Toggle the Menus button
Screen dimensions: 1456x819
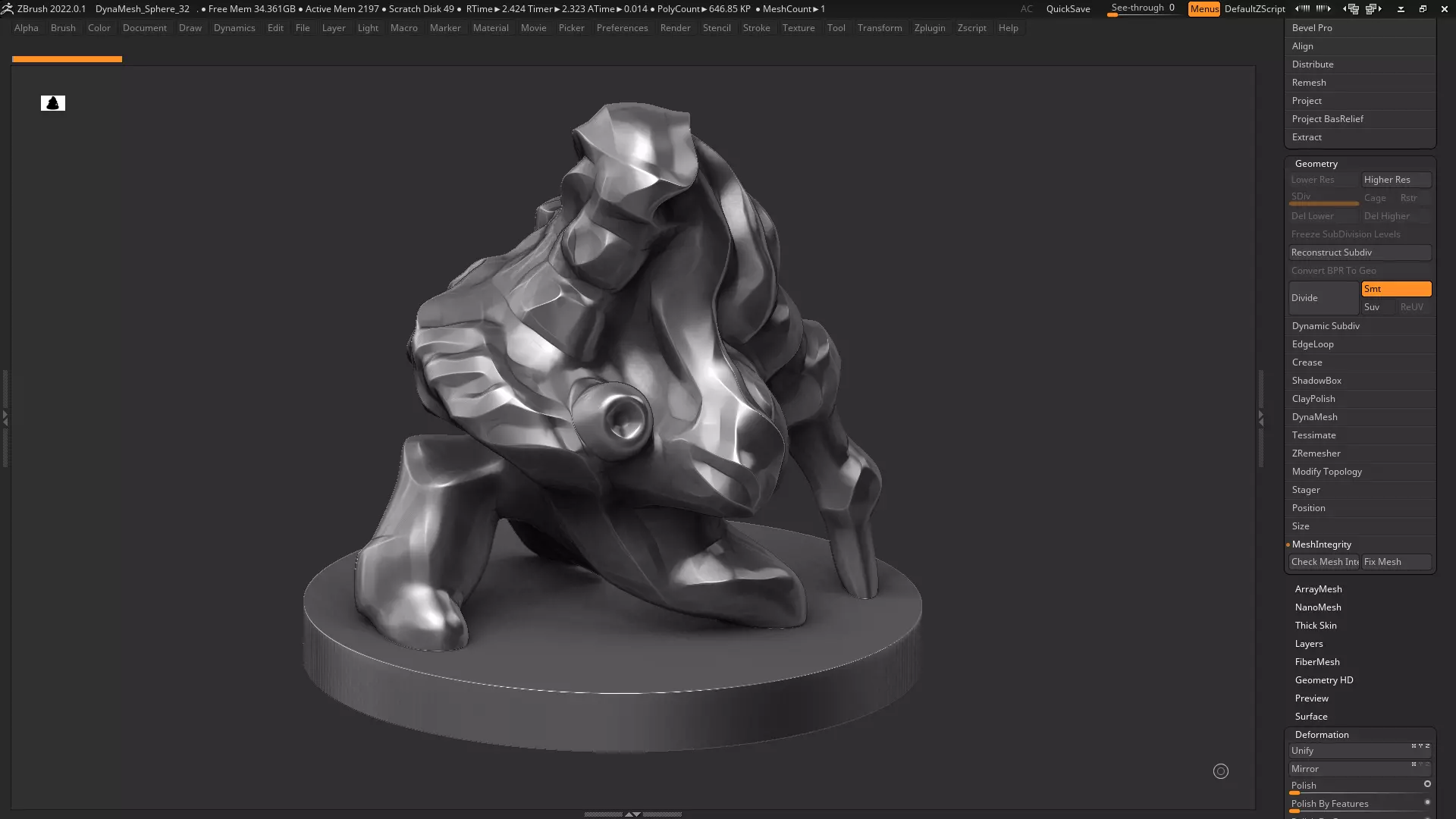tap(1204, 9)
